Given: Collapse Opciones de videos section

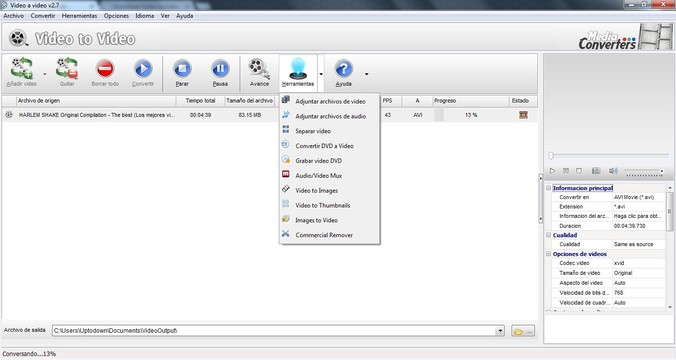Looking at the screenshot, I should pyautogui.click(x=549, y=254).
